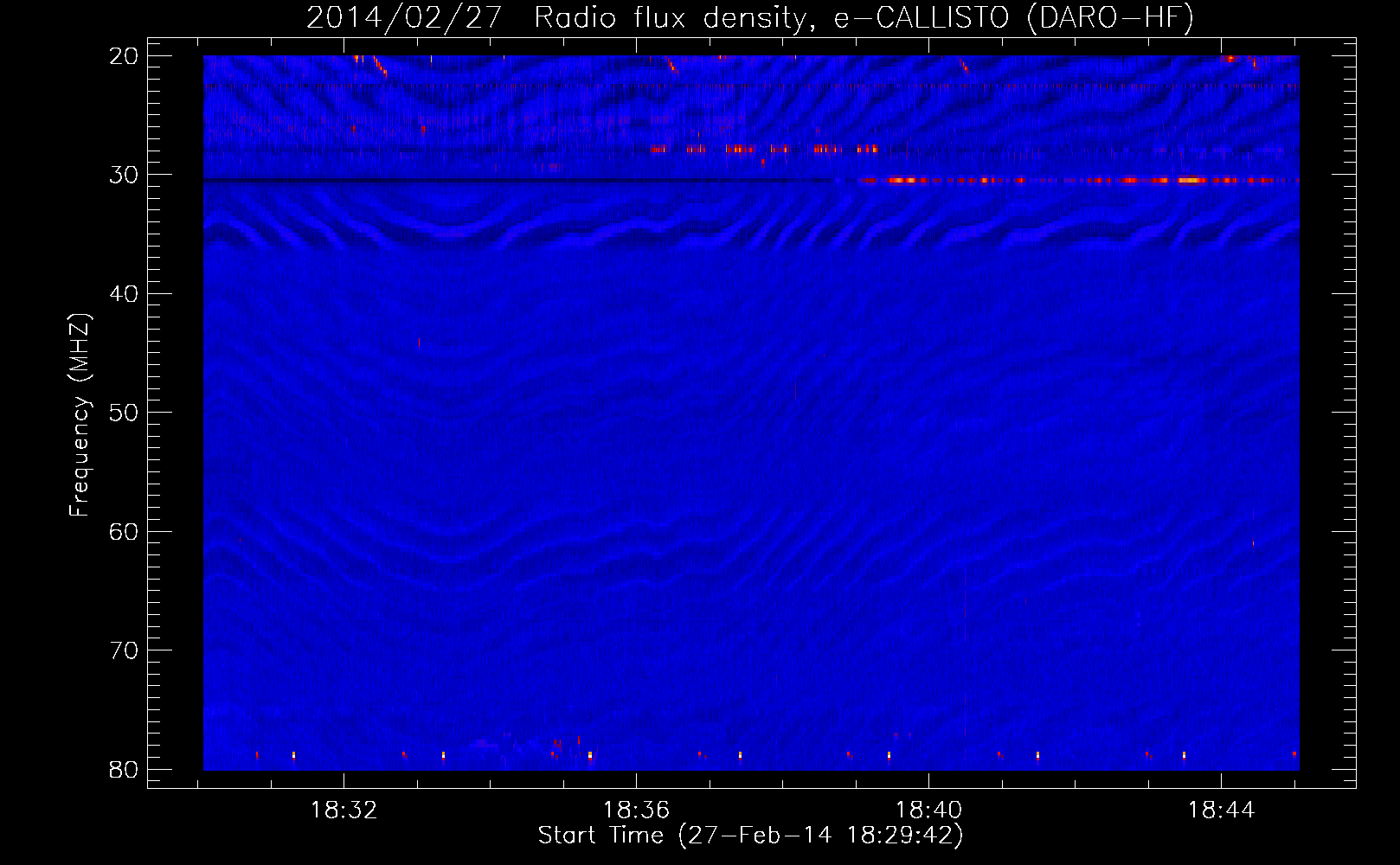Click the 18:44 time tick label
Viewport: 1400px width, 865px height.
tap(1221, 811)
